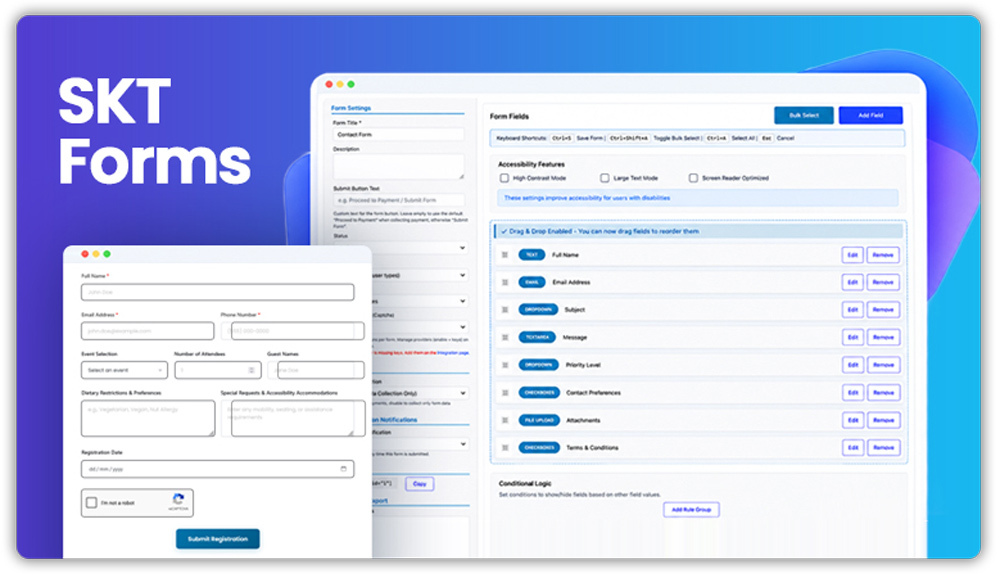1000x578 pixels.
Task: Click the TEXTAREA badge beside Message
Action: coord(537,337)
